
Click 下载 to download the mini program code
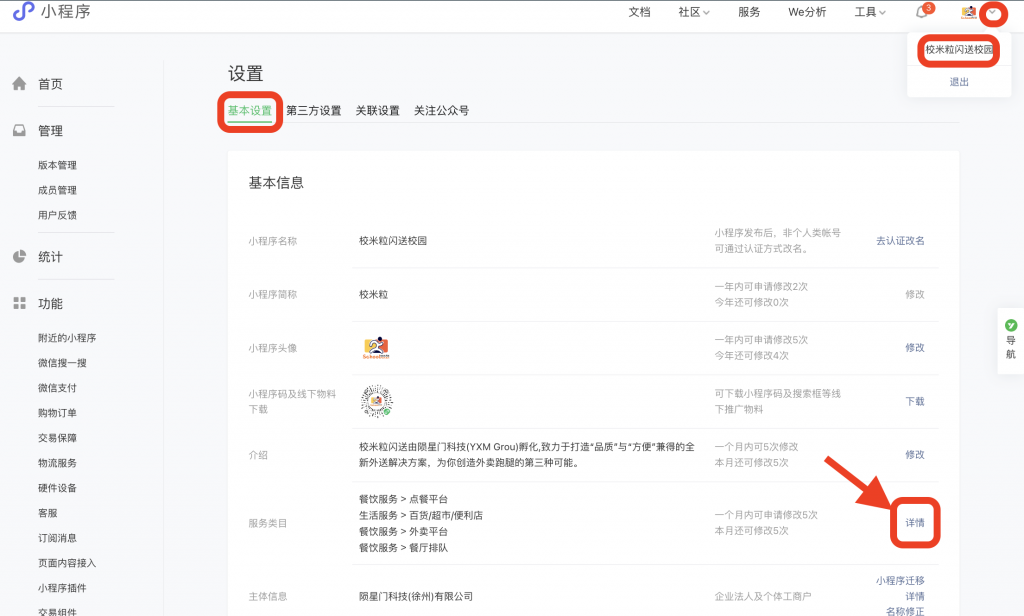pos(916,401)
